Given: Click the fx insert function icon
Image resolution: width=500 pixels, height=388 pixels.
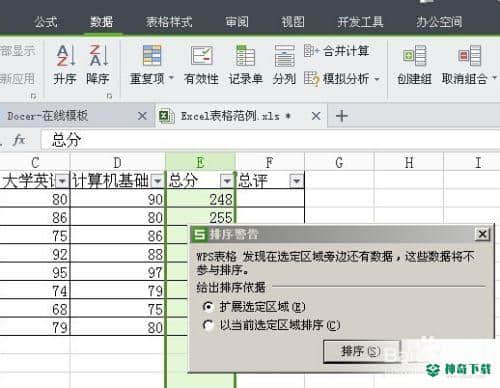Looking at the screenshot, I should point(19,140).
